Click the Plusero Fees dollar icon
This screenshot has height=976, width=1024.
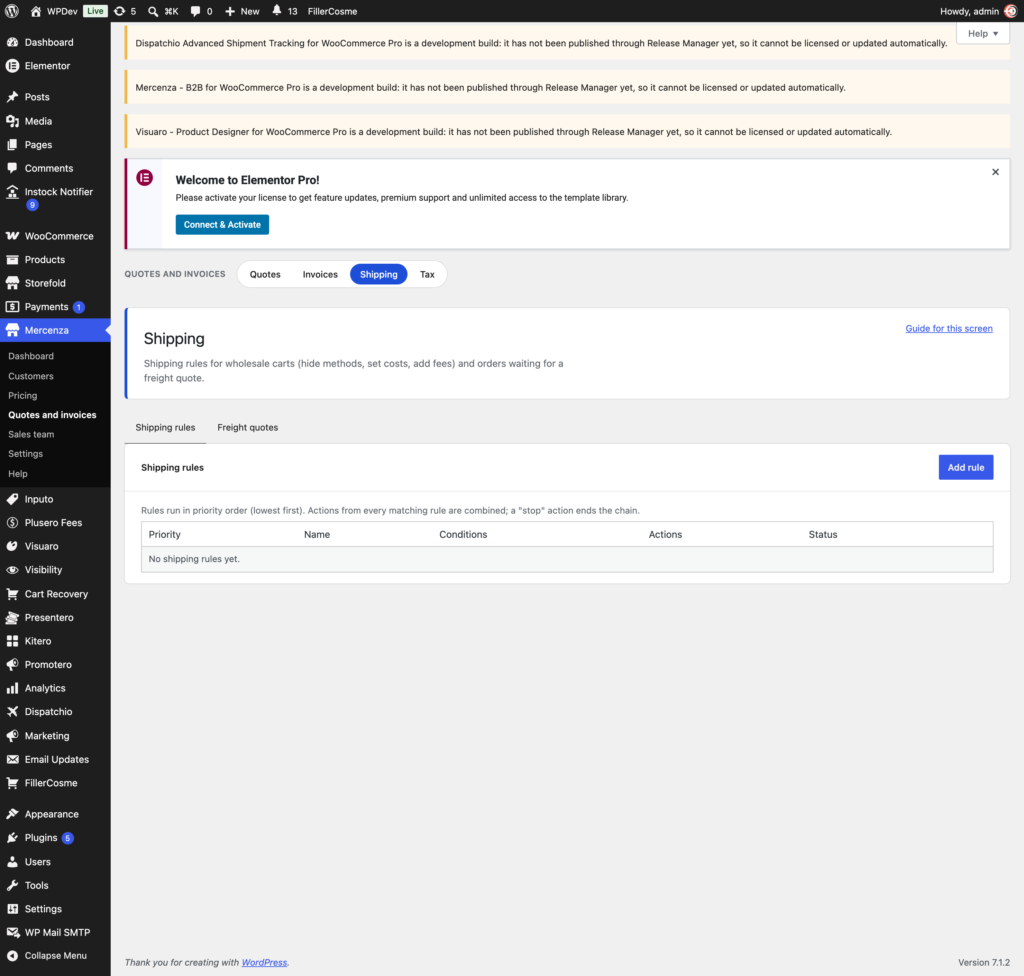pyautogui.click(x=12, y=523)
